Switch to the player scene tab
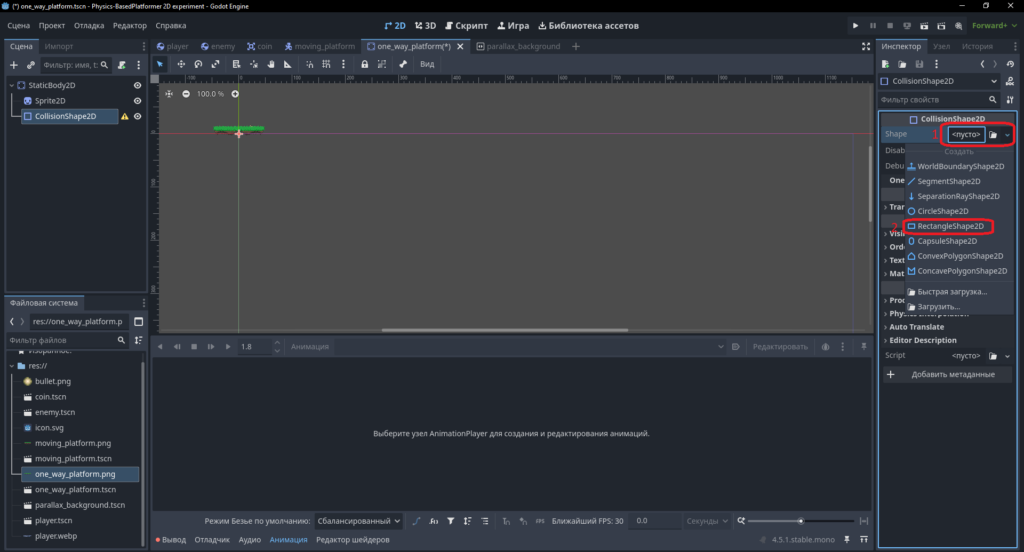The image size is (1024, 552). pos(172,46)
